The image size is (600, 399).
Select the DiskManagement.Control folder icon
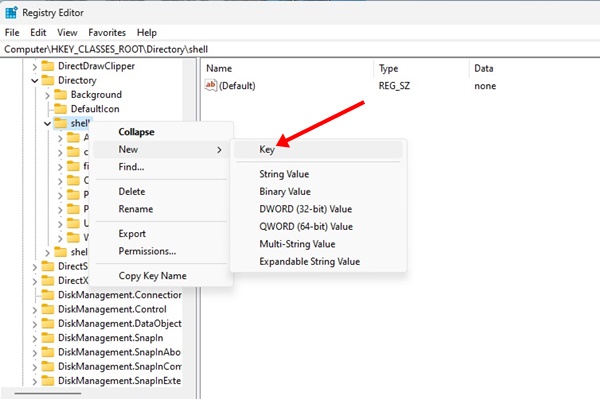[x=48, y=309]
